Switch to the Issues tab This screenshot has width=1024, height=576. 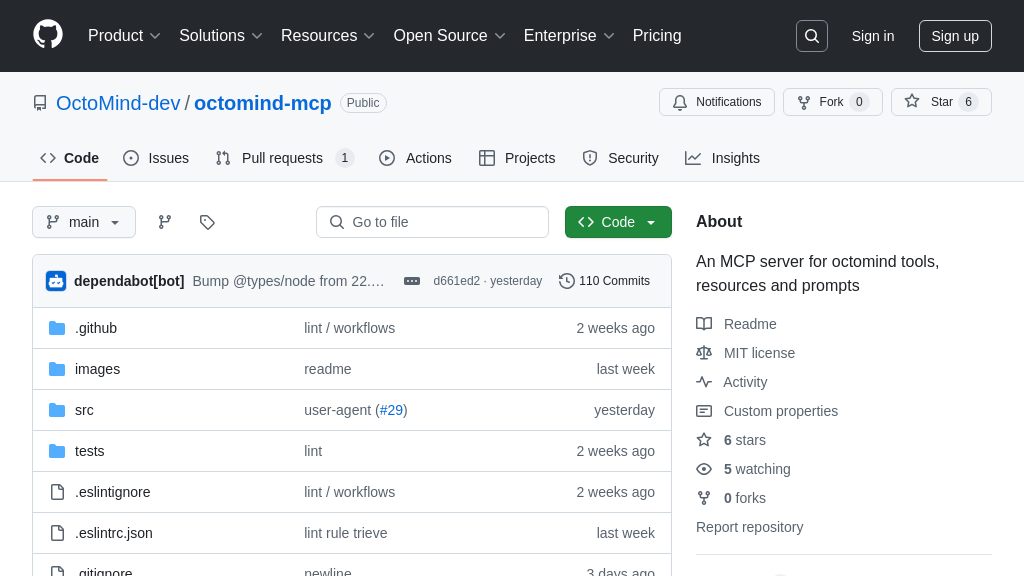156,158
